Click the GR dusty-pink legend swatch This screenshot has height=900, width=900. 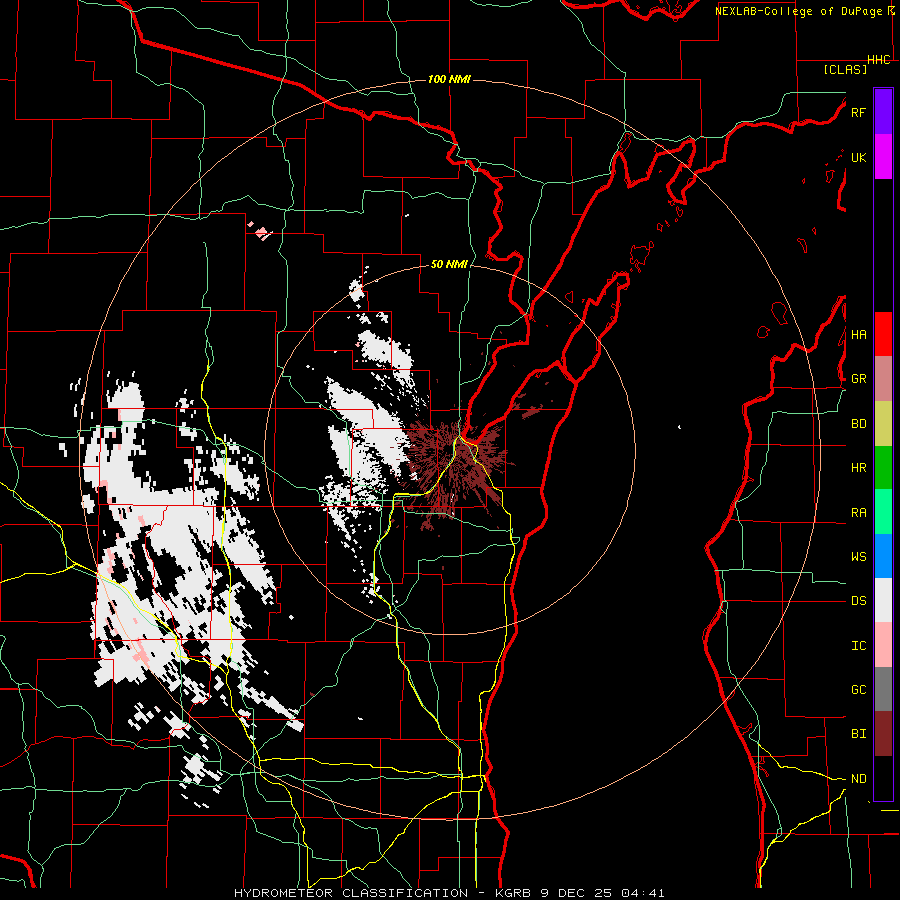pyautogui.click(x=883, y=379)
